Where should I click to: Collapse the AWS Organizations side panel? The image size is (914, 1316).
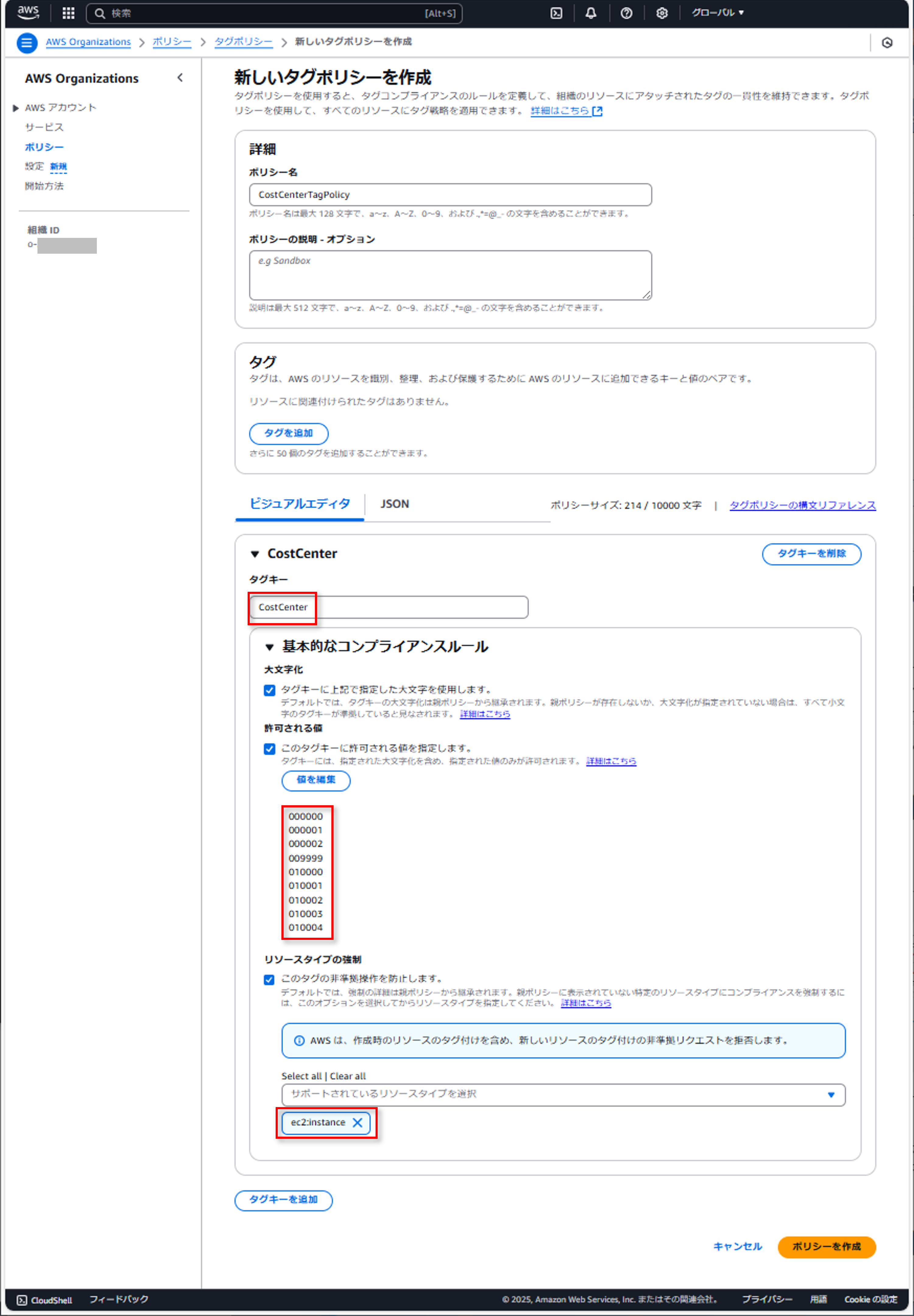point(180,78)
